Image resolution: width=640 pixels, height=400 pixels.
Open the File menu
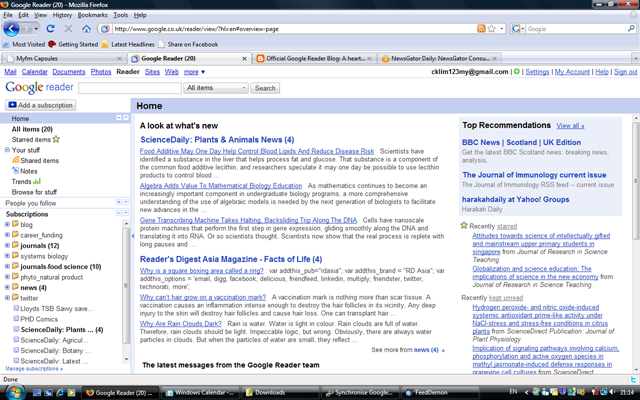[x=8, y=15]
